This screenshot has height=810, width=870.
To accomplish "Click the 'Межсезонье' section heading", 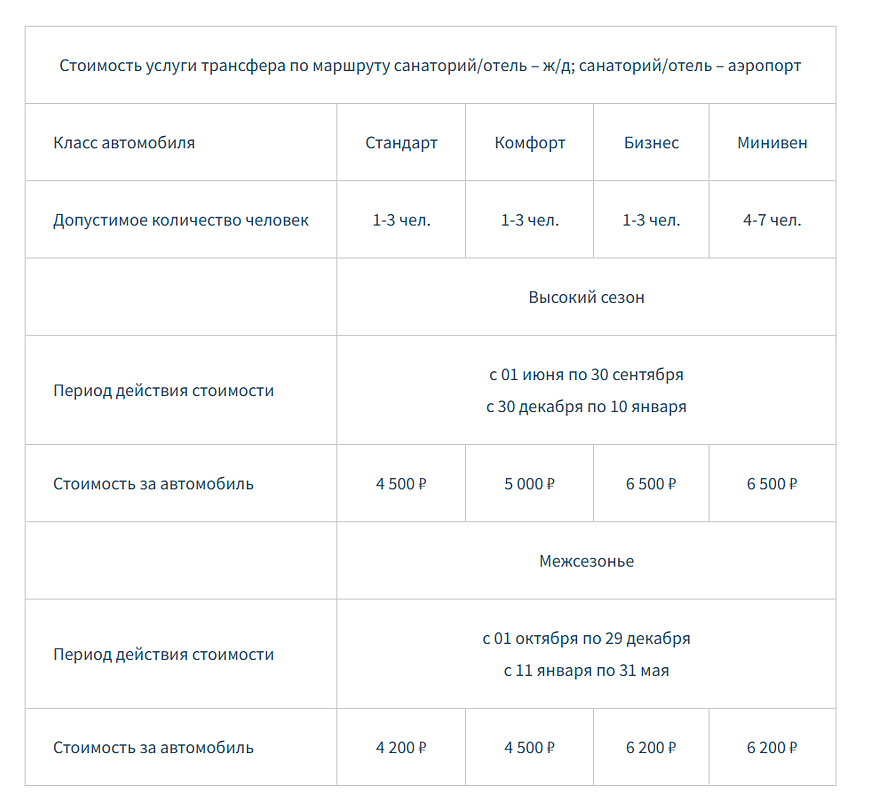I will [586, 561].
